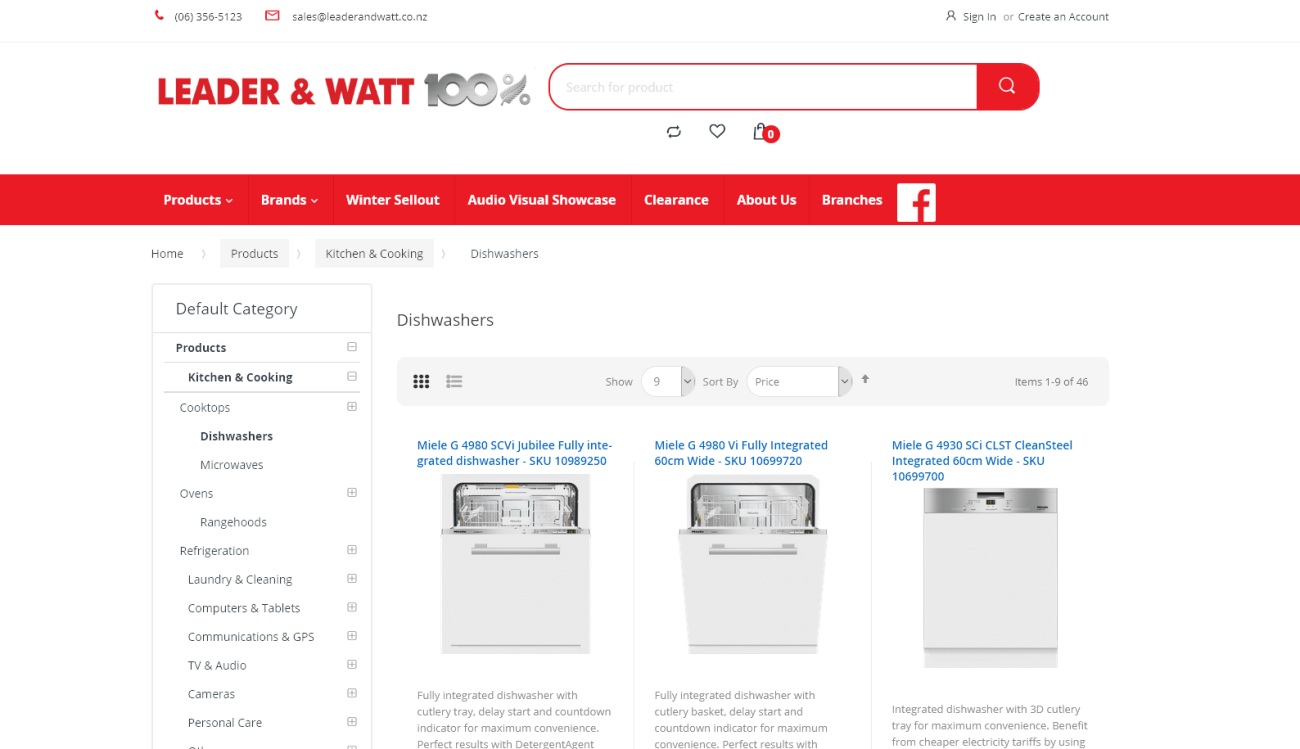Visit the Facebook page icon
Viewport: 1300px width, 749px height.
pyautogui.click(x=915, y=202)
